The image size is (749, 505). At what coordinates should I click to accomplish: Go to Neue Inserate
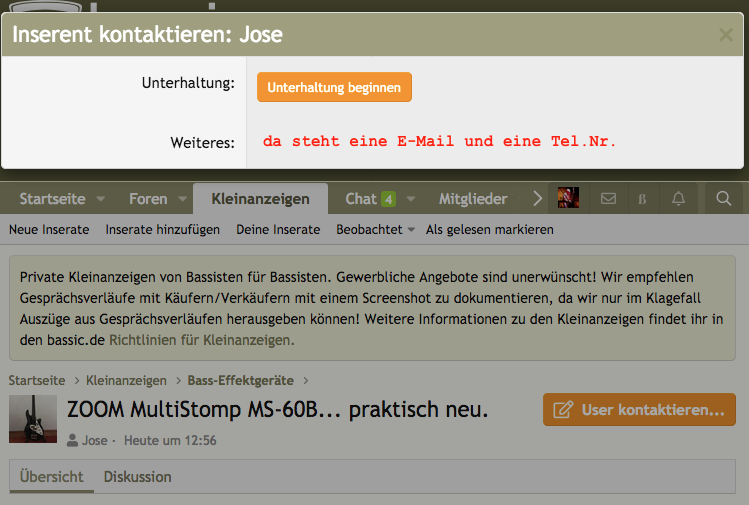(x=49, y=230)
